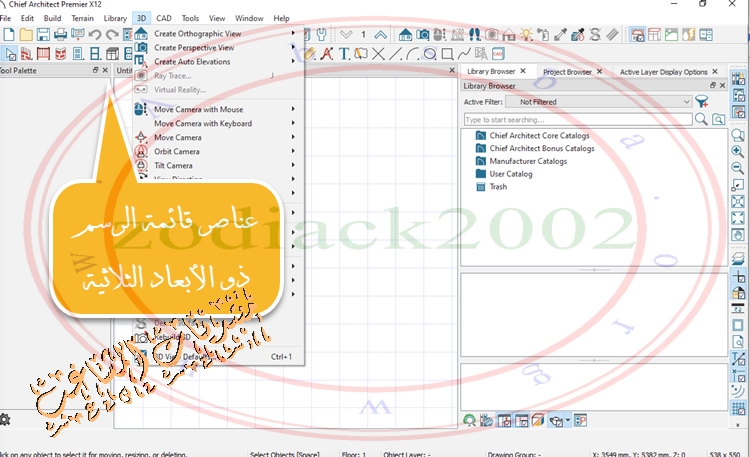Close the Library Browser tab

523,71
